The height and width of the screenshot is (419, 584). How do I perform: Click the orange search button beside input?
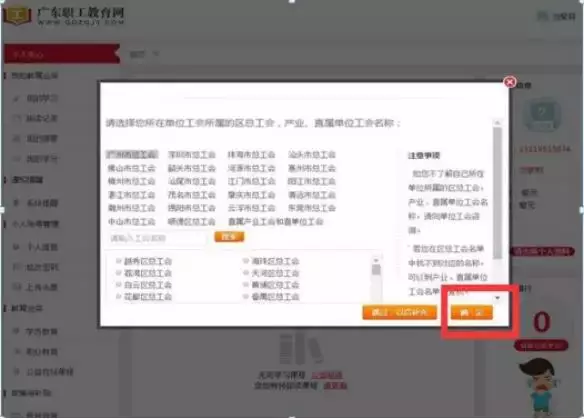click(x=229, y=237)
